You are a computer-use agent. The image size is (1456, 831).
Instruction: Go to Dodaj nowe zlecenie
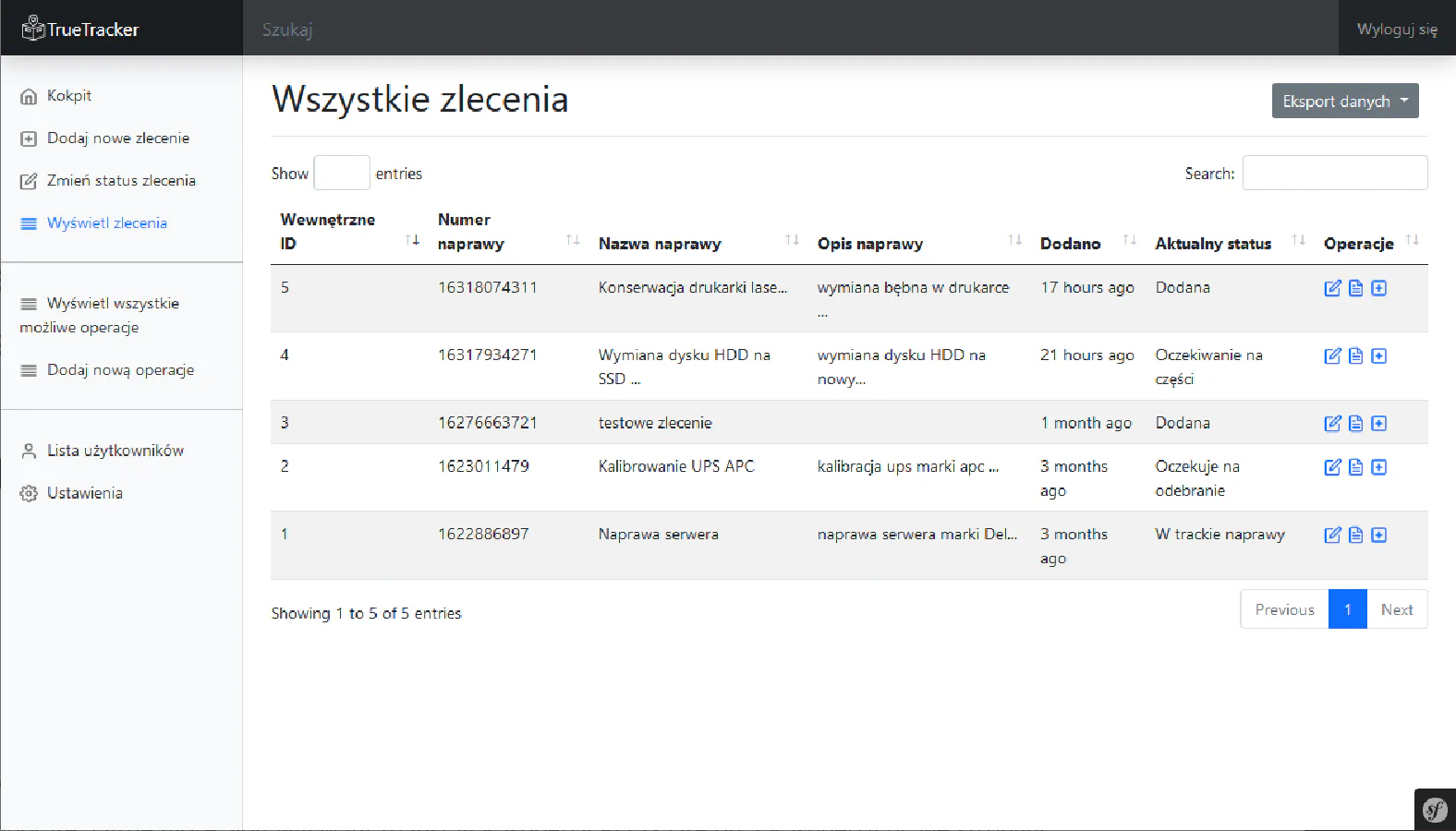[x=117, y=138]
